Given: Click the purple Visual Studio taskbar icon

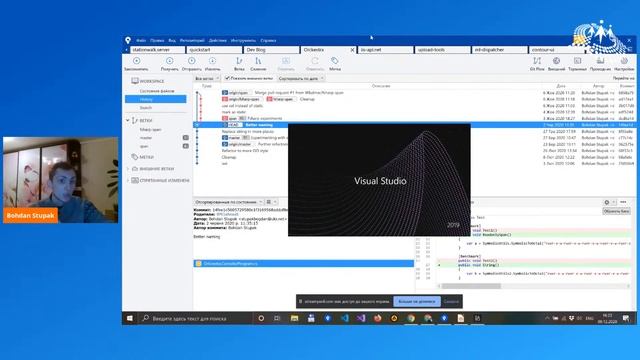Looking at the screenshot, I should pos(361,318).
